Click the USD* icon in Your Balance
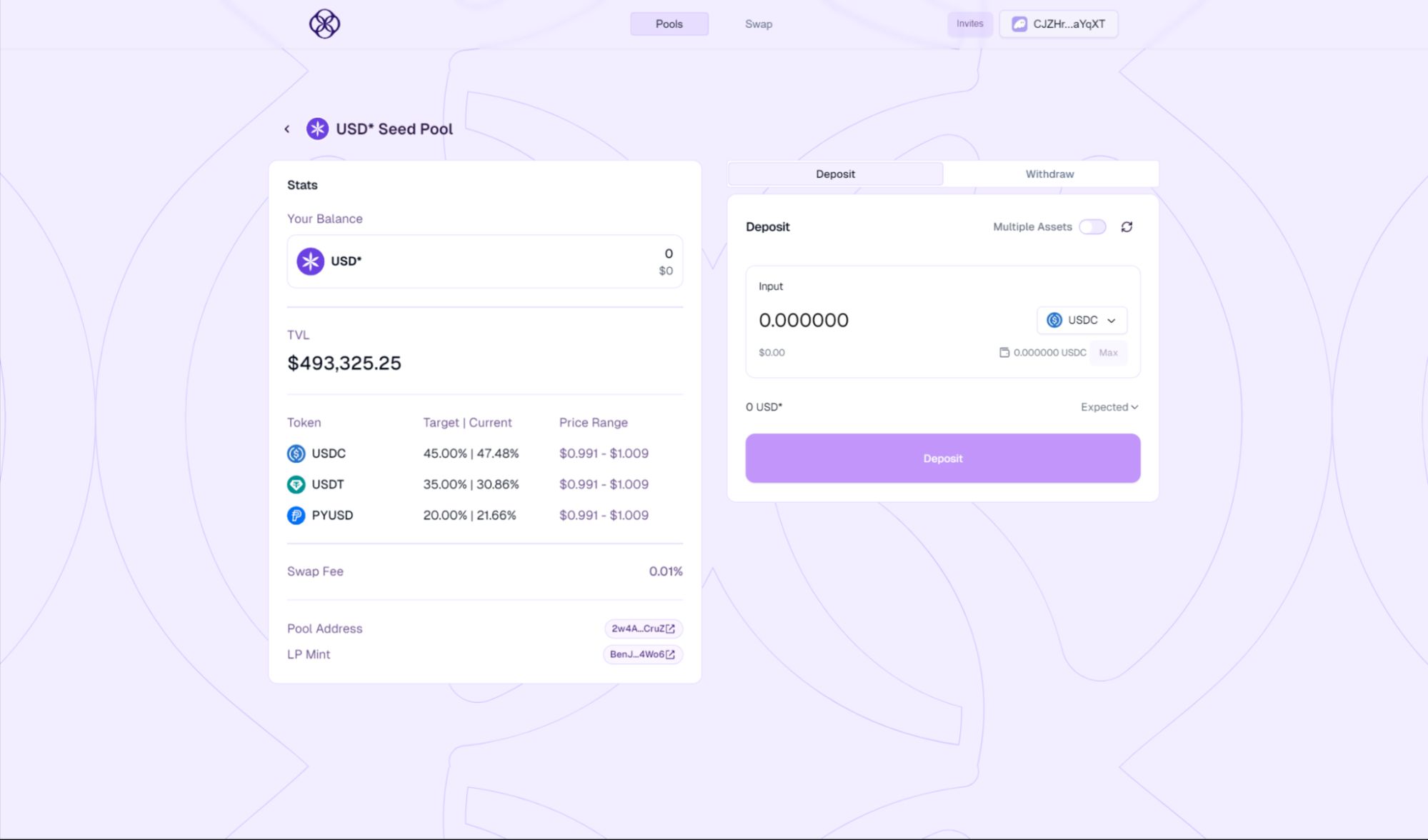 [310, 261]
